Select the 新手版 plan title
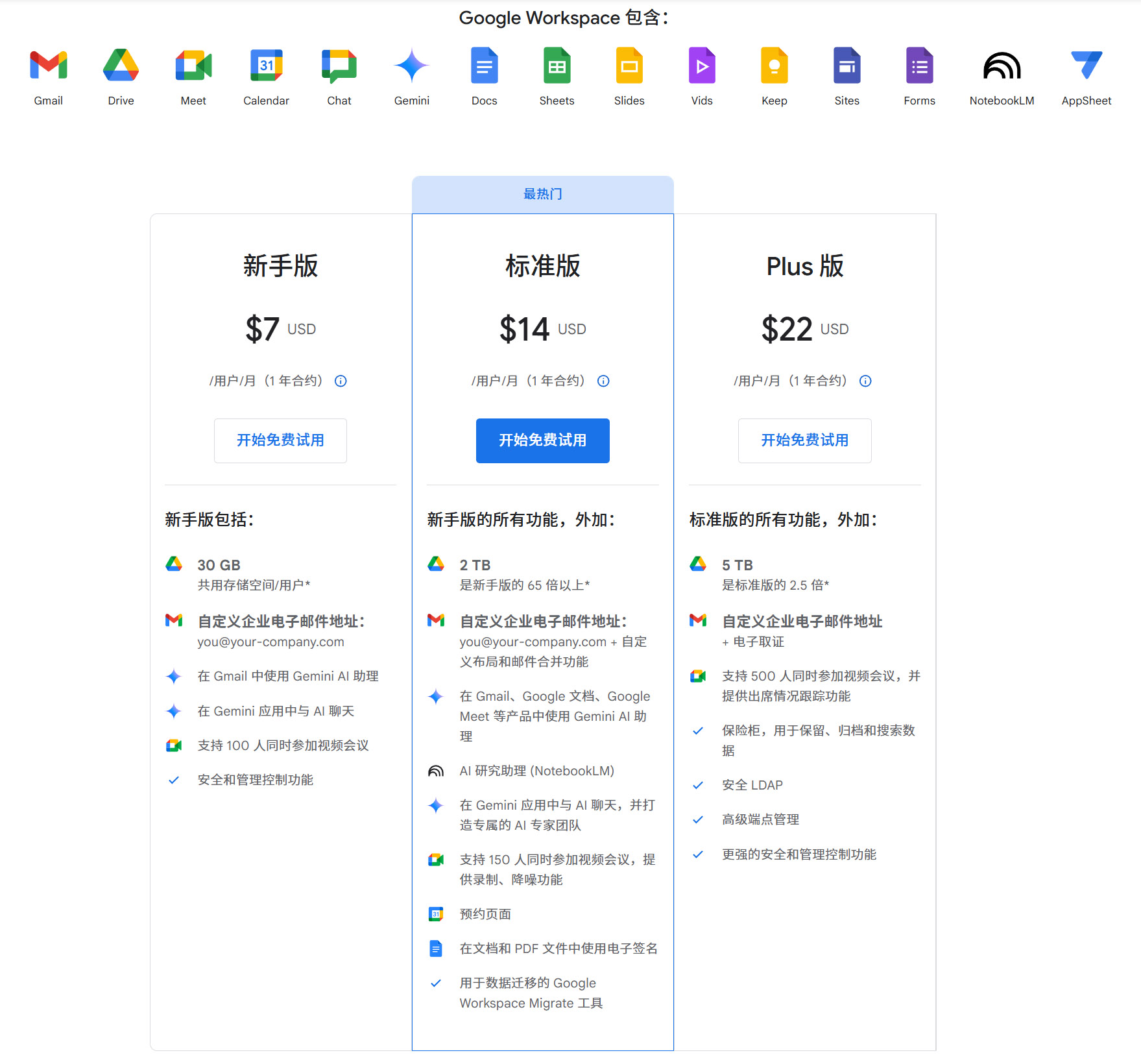 point(280,266)
